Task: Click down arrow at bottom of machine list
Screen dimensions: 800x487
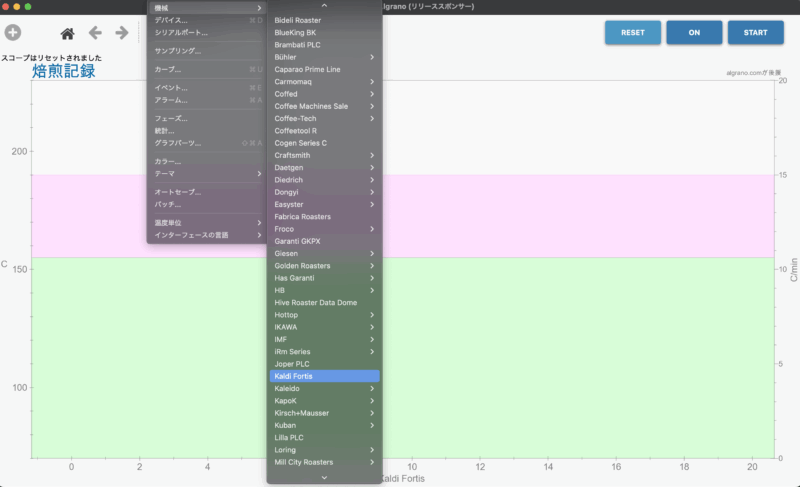Action: pos(324,477)
